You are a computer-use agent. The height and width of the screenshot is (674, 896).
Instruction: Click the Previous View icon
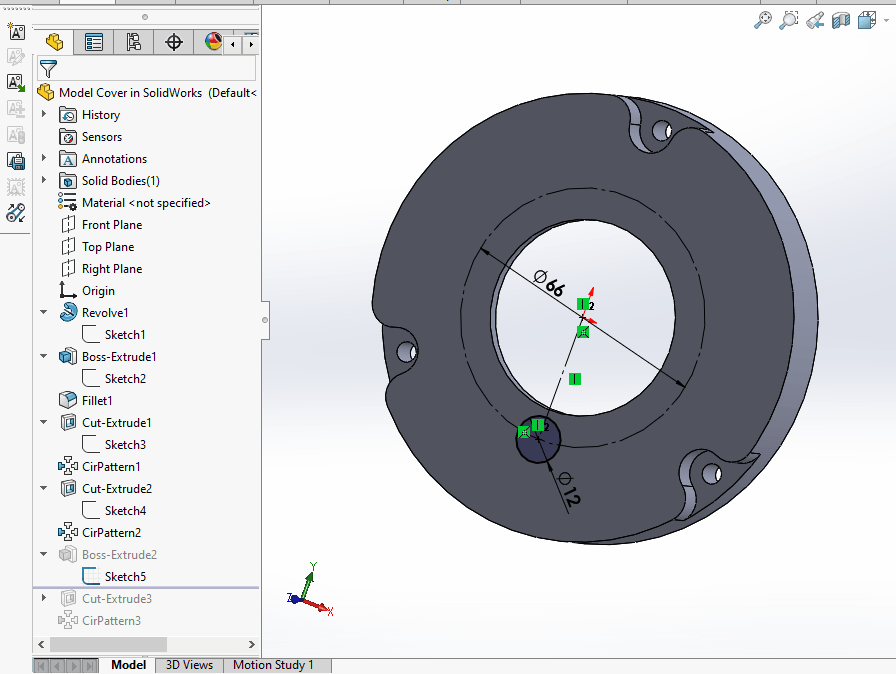[815, 20]
